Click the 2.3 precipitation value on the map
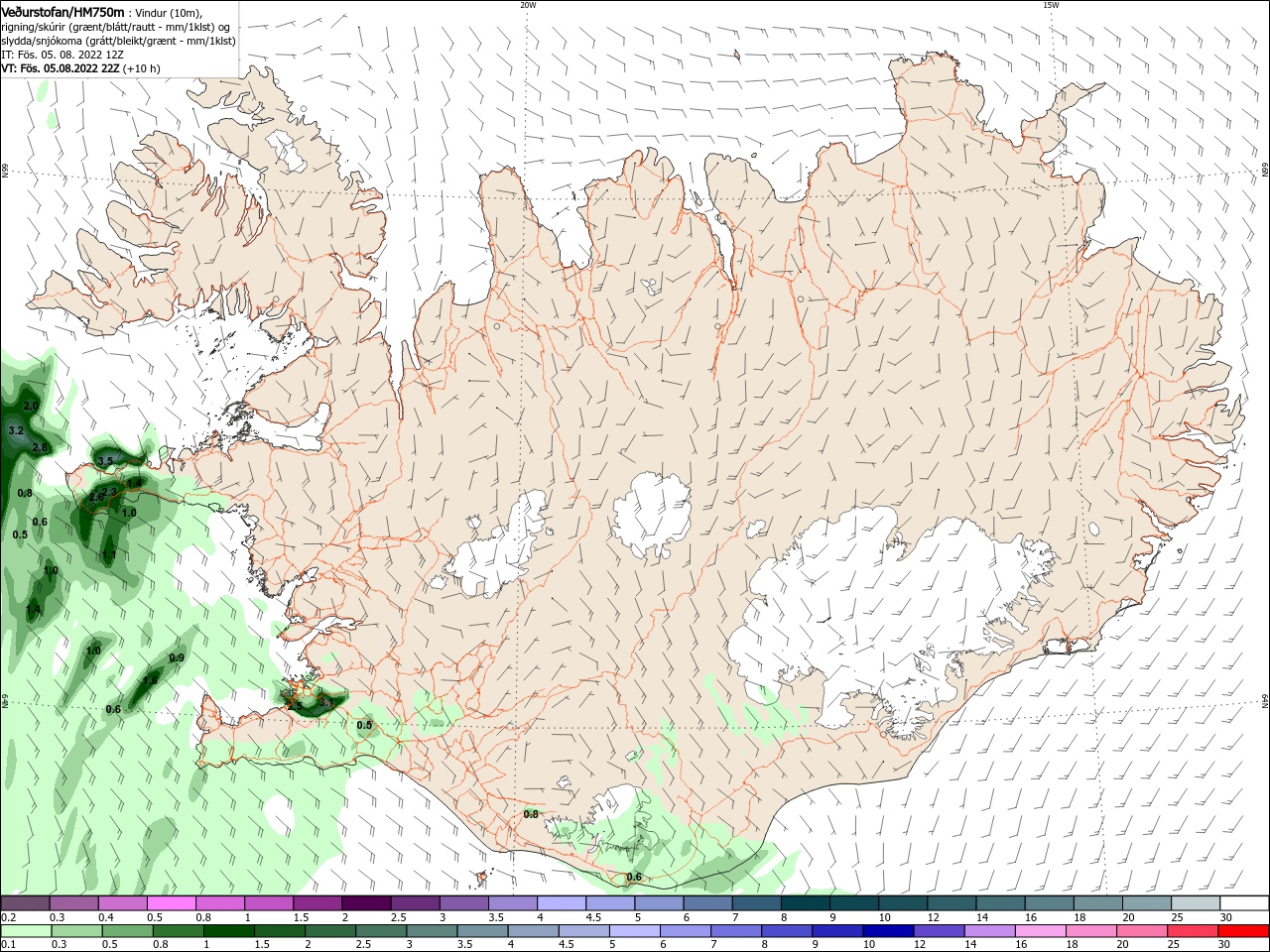Viewport: 1270px width, 952px height. click(x=109, y=491)
